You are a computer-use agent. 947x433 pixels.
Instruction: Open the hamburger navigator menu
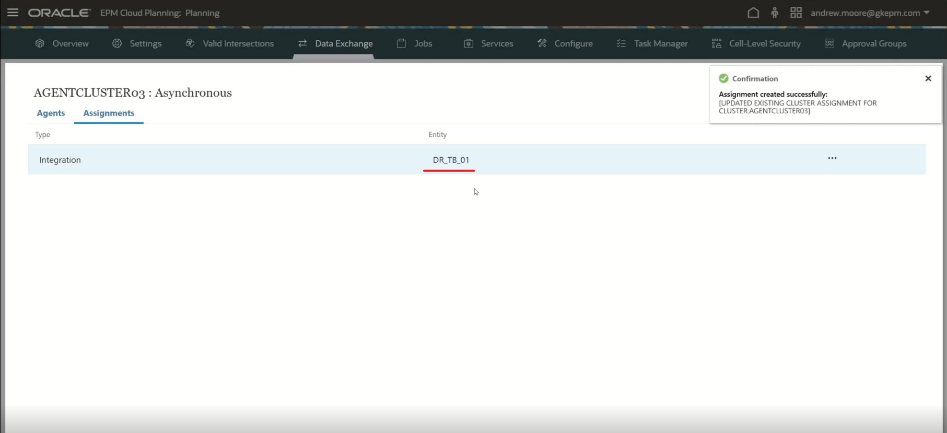pyautogui.click(x=13, y=13)
